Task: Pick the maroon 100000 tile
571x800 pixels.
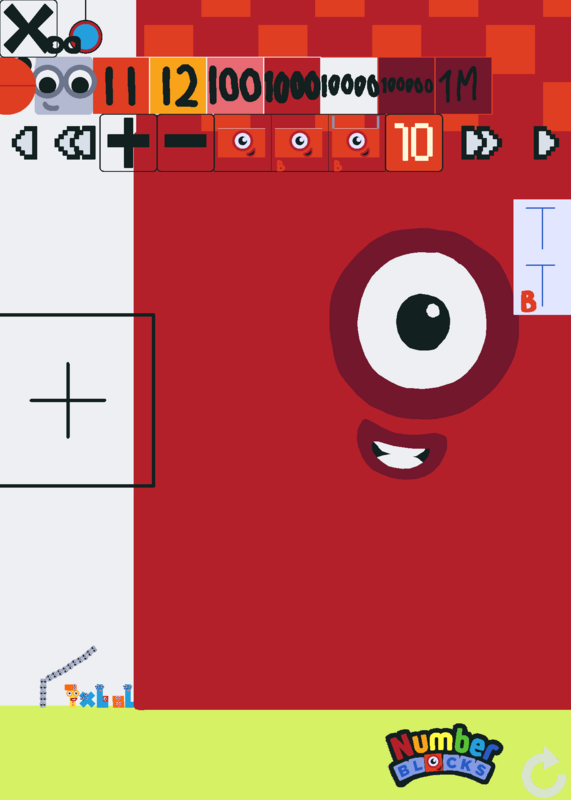Action: tap(406, 85)
